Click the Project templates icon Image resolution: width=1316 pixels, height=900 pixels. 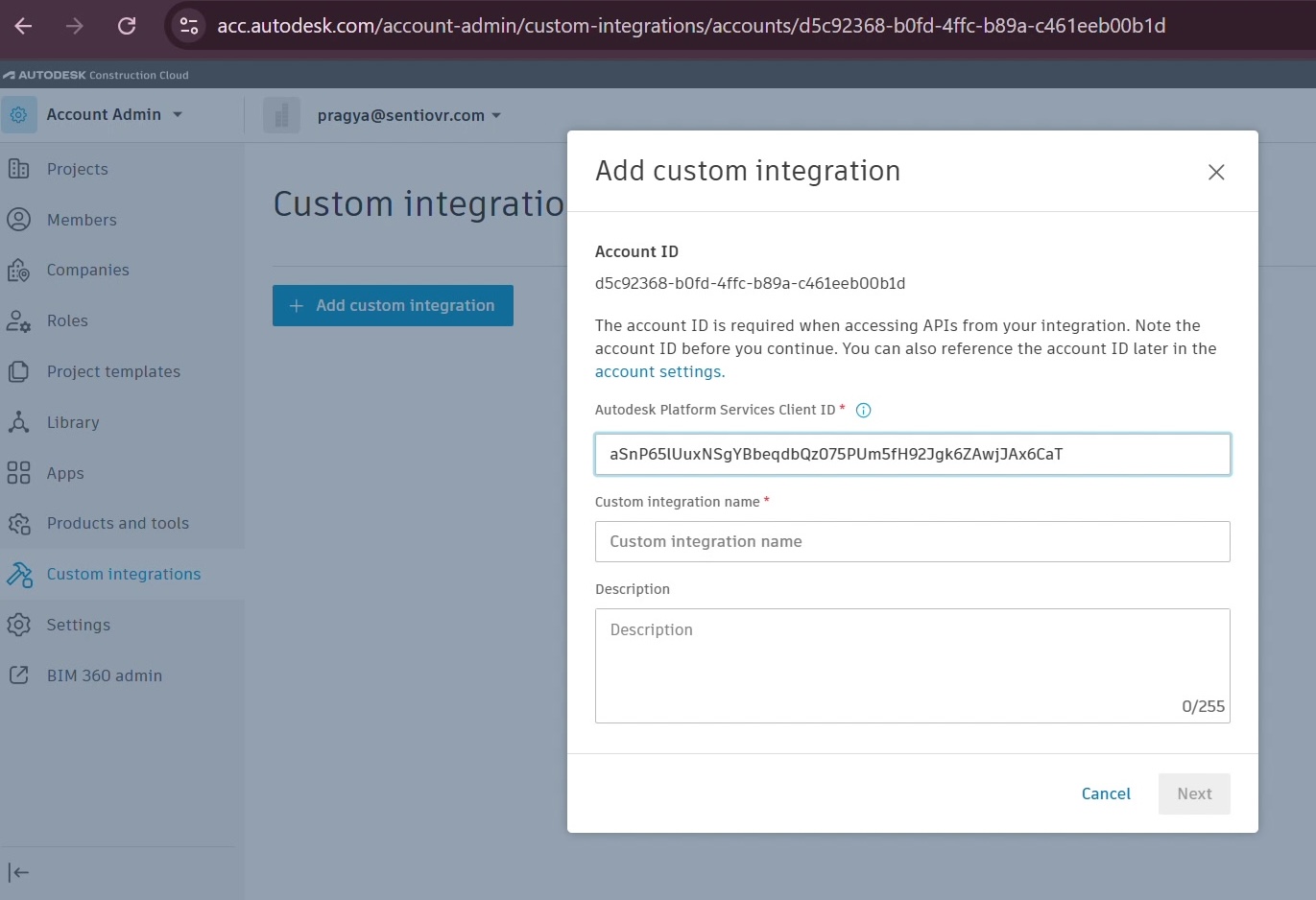click(19, 371)
